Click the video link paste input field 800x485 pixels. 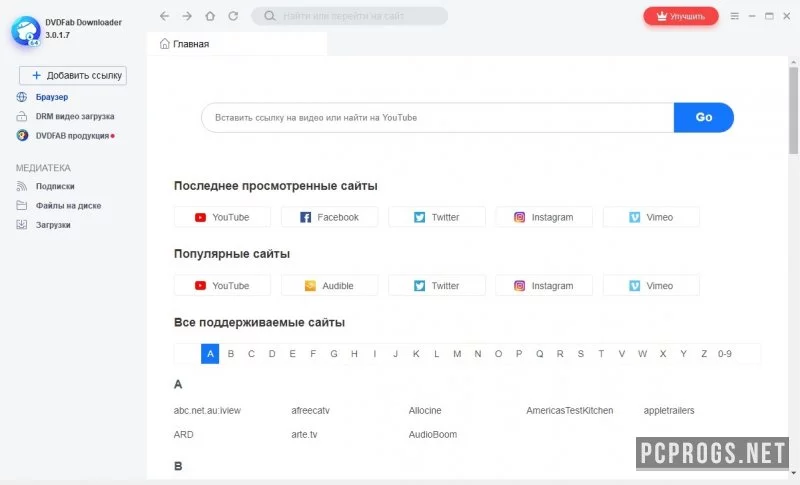(438, 118)
